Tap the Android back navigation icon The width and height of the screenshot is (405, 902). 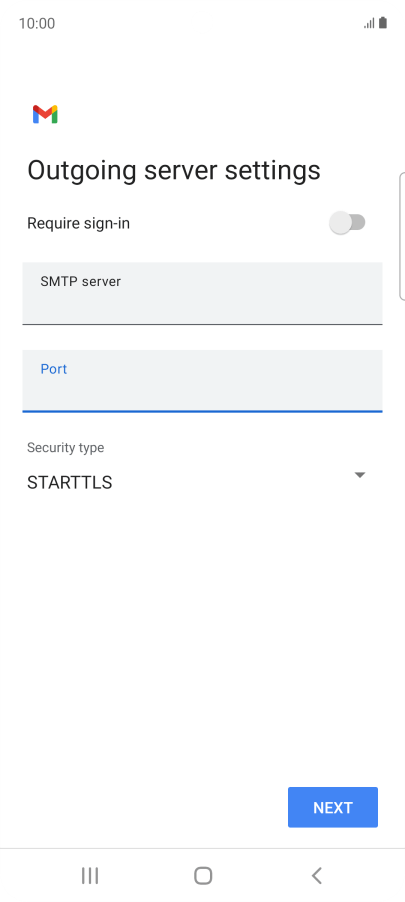coord(316,876)
